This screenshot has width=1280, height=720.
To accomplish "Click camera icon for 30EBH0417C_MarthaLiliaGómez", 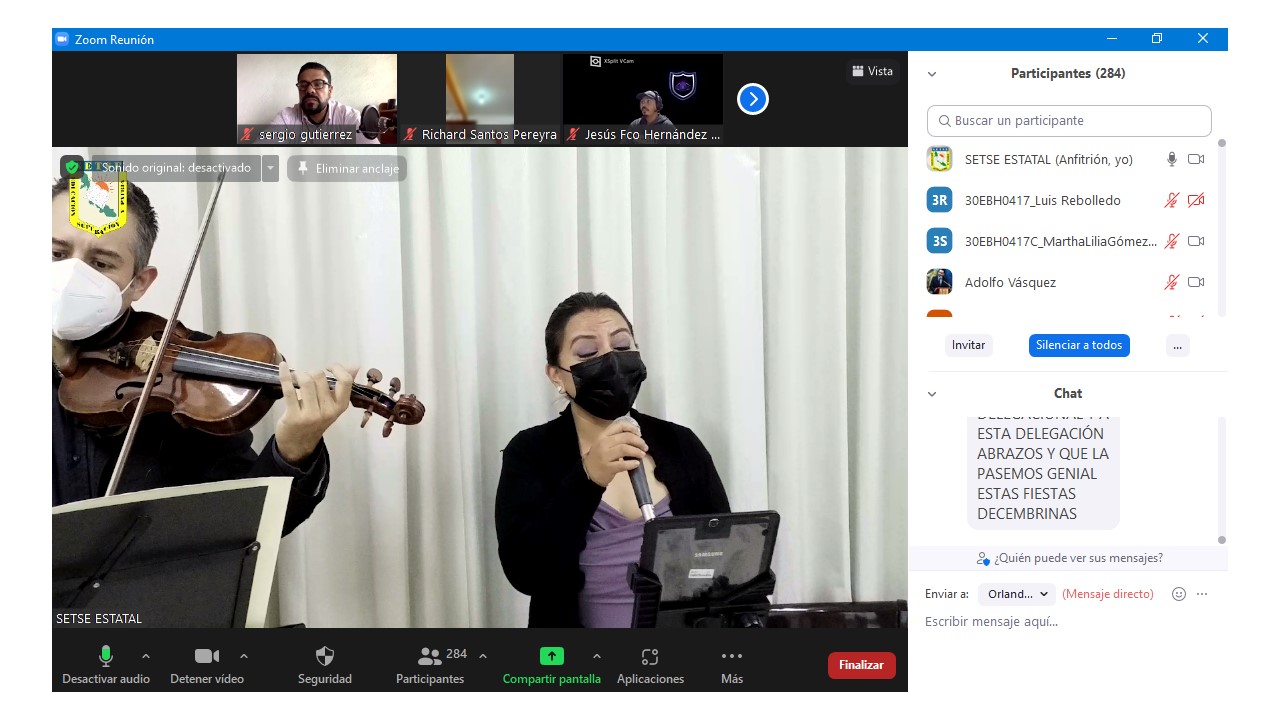I will click(x=1196, y=241).
